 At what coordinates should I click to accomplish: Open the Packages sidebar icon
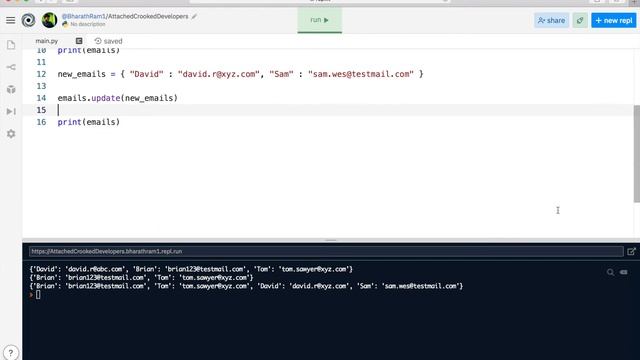click(x=11, y=89)
